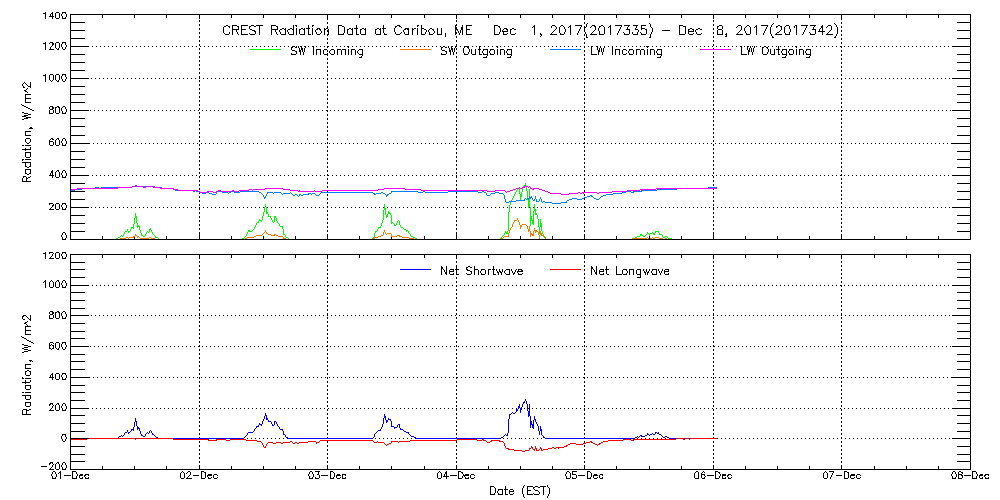Click the 06-Dec x-axis tick label

coord(713,477)
